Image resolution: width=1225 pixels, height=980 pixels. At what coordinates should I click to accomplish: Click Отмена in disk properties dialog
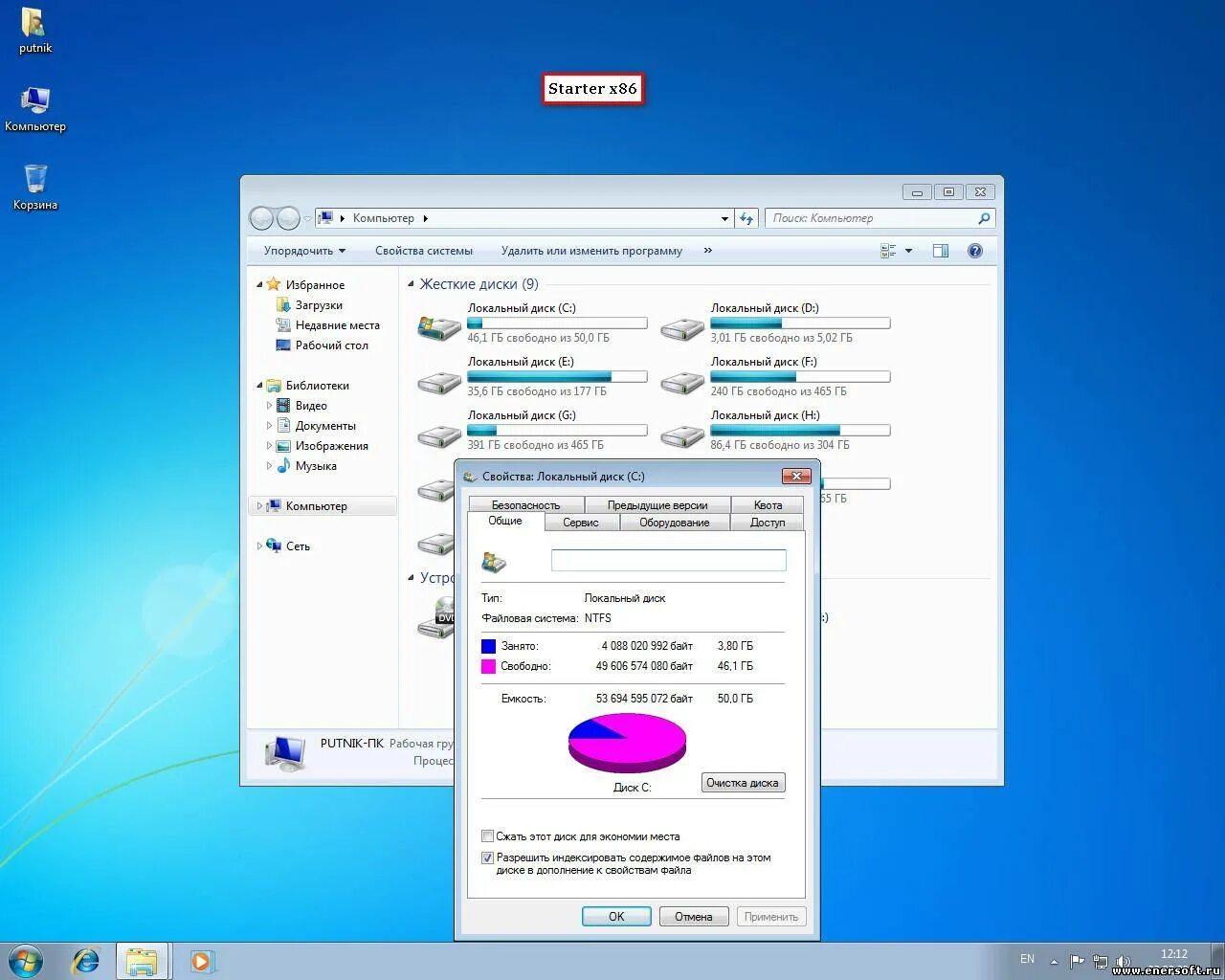694,916
